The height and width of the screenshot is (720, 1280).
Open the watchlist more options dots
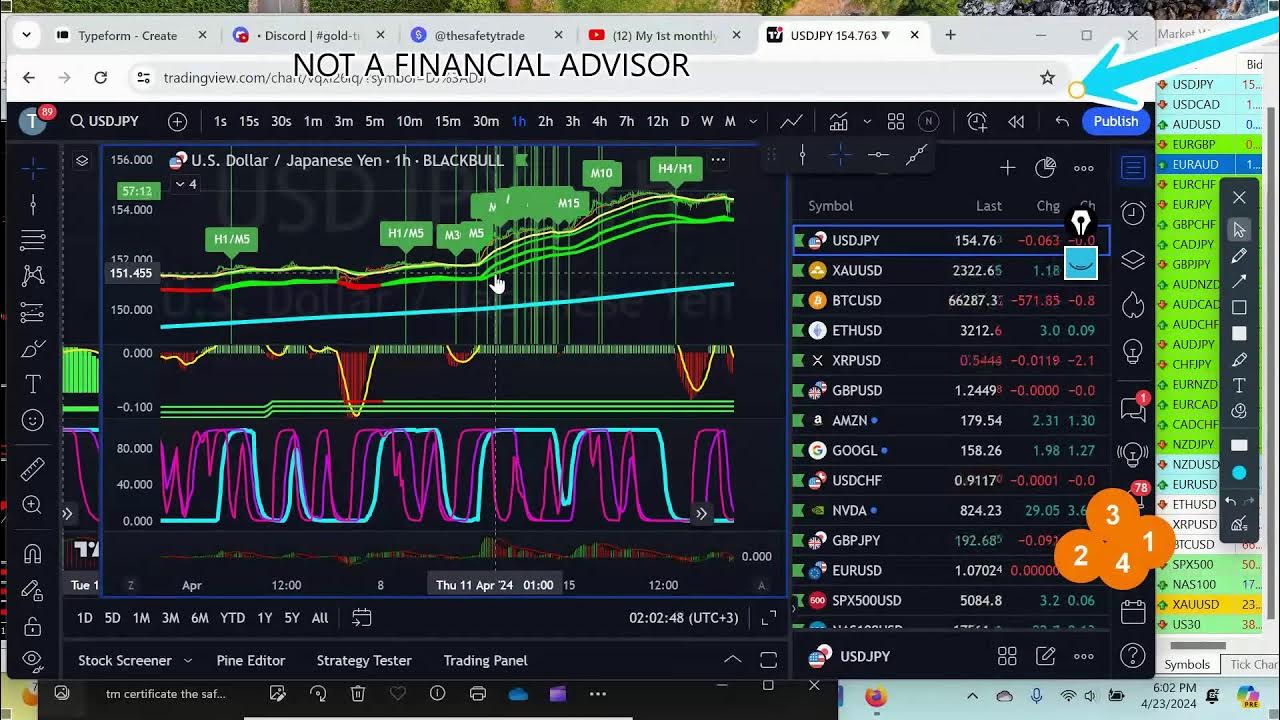[1084, 168]
